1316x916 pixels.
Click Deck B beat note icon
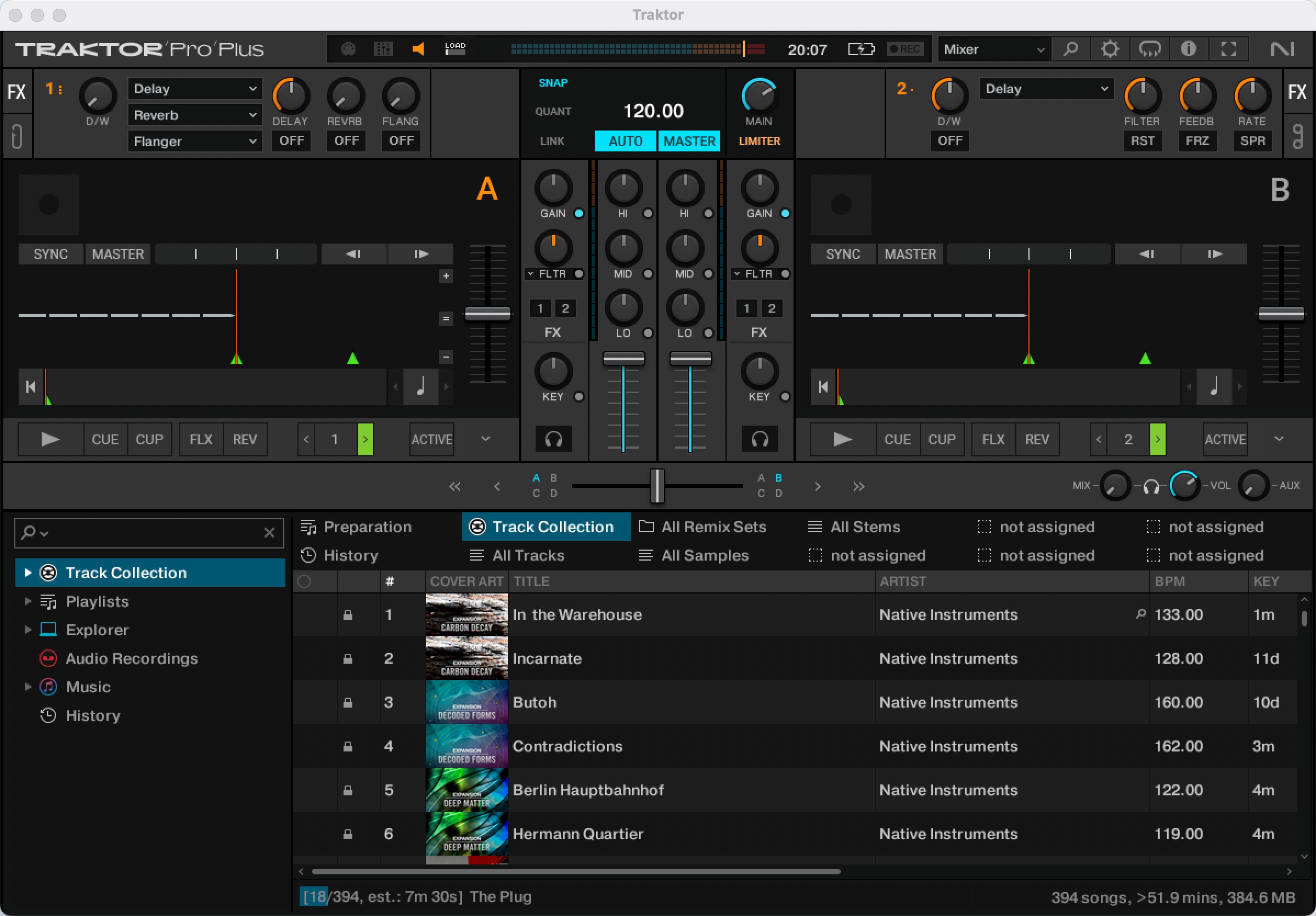click(x=1214, y=387)
